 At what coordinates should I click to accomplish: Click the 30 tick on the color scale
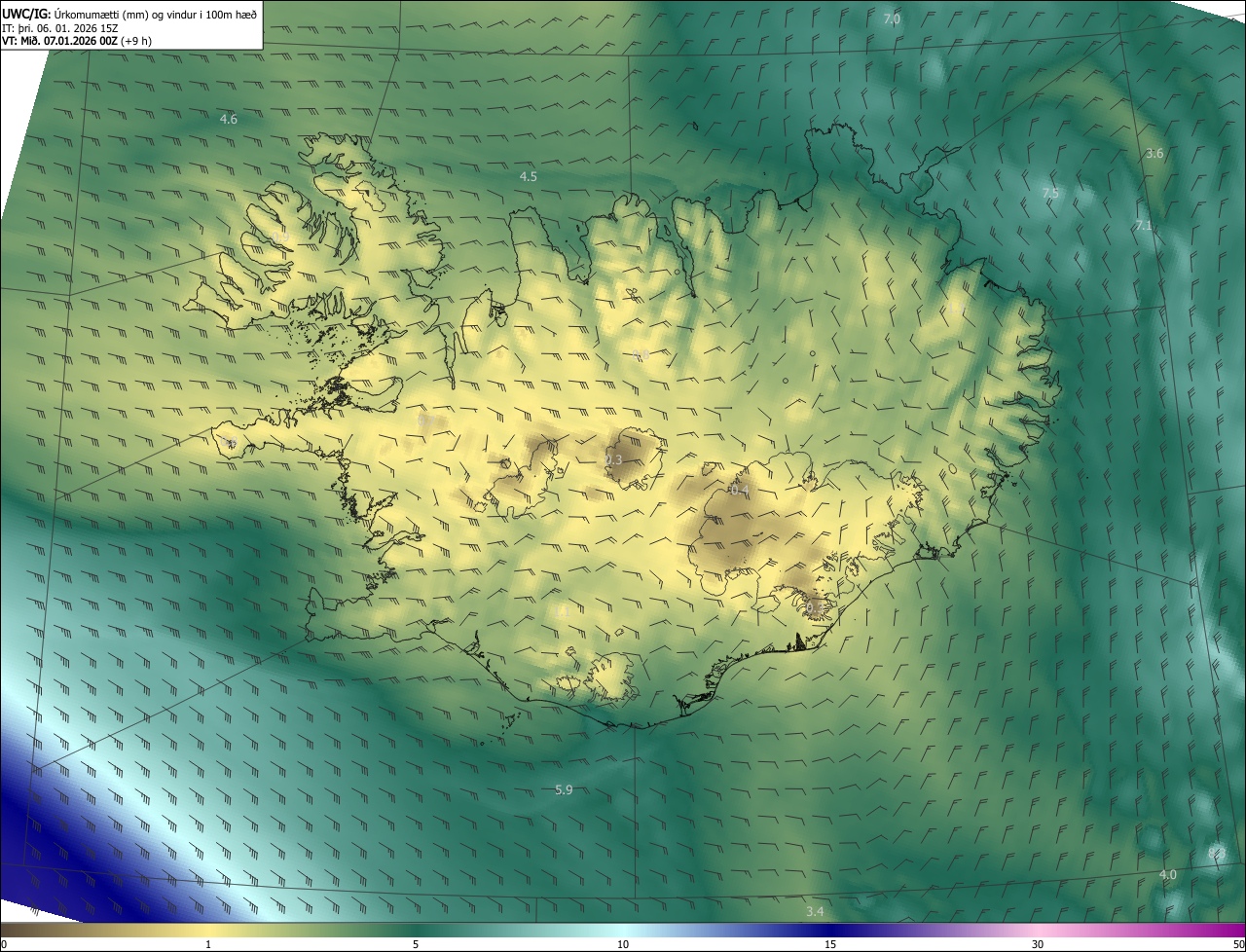(x=1038, y=944)
